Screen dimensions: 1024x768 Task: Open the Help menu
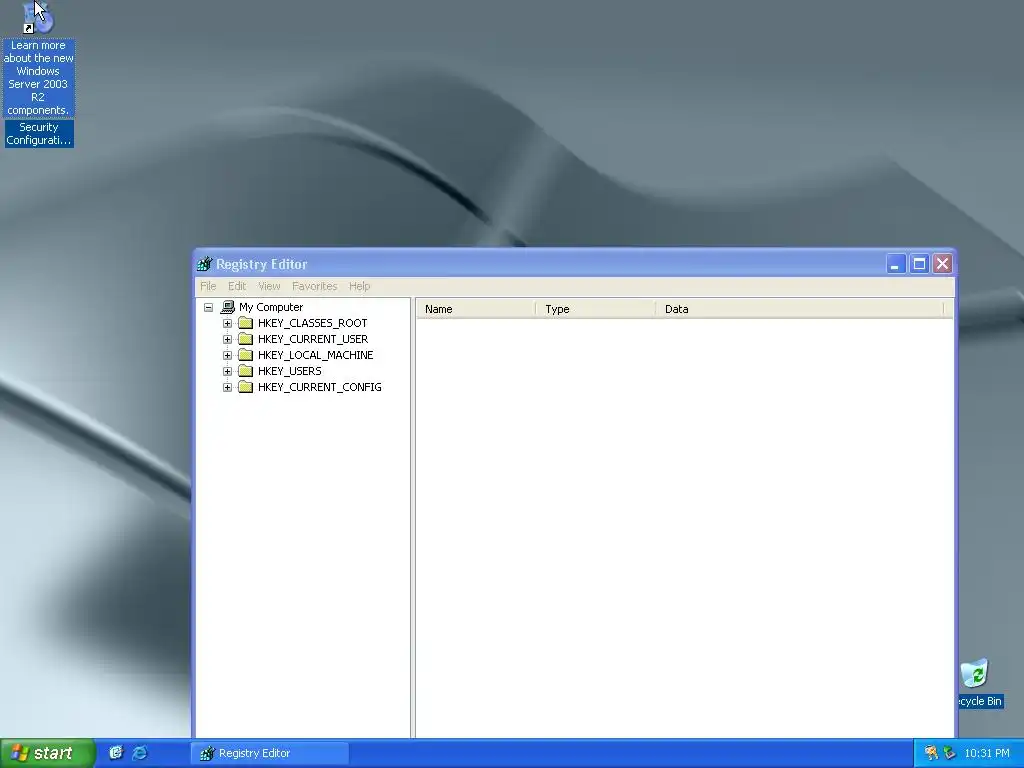tap(359, 286)
